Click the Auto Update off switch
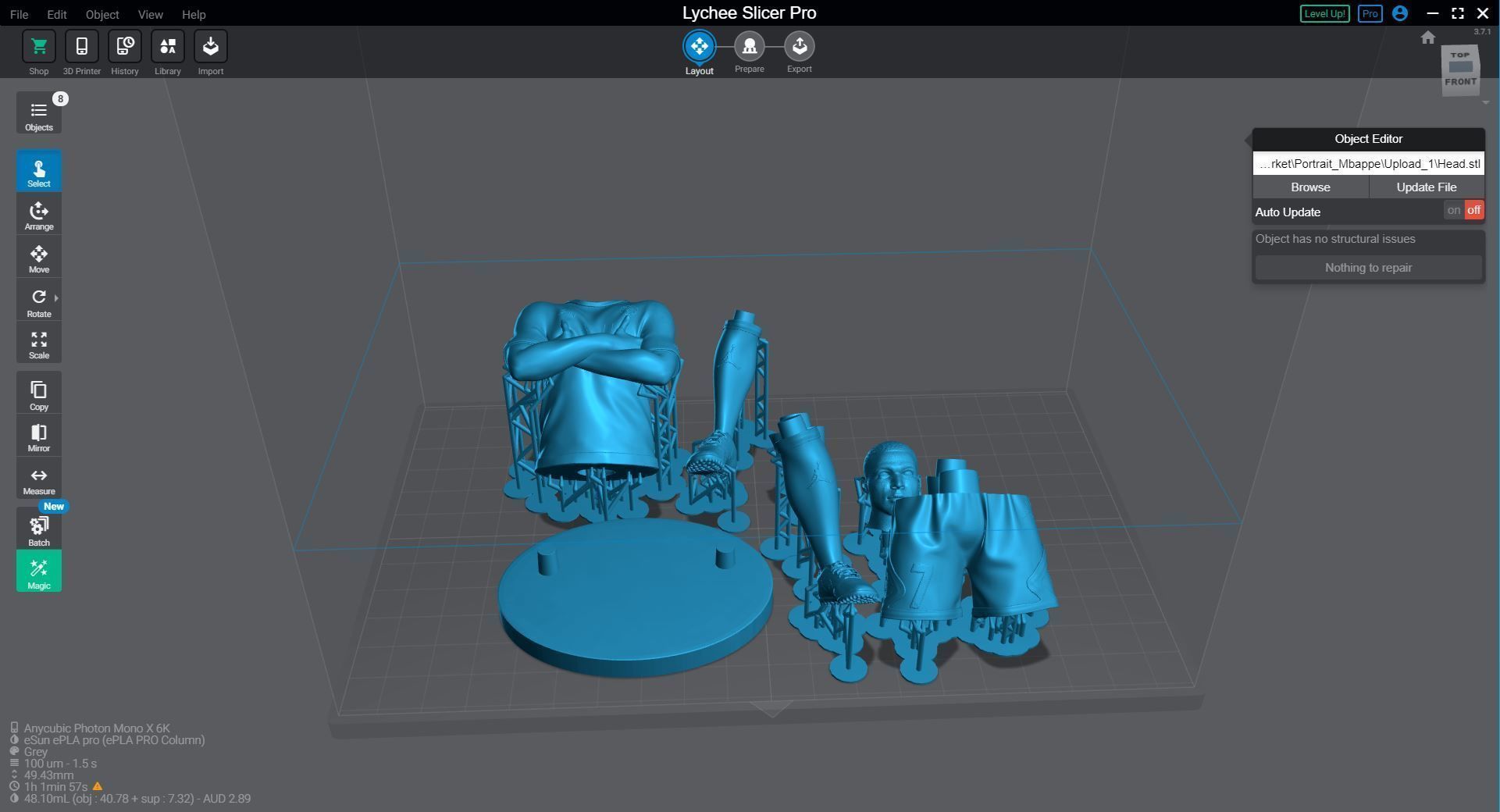 tap(1473, 211)
